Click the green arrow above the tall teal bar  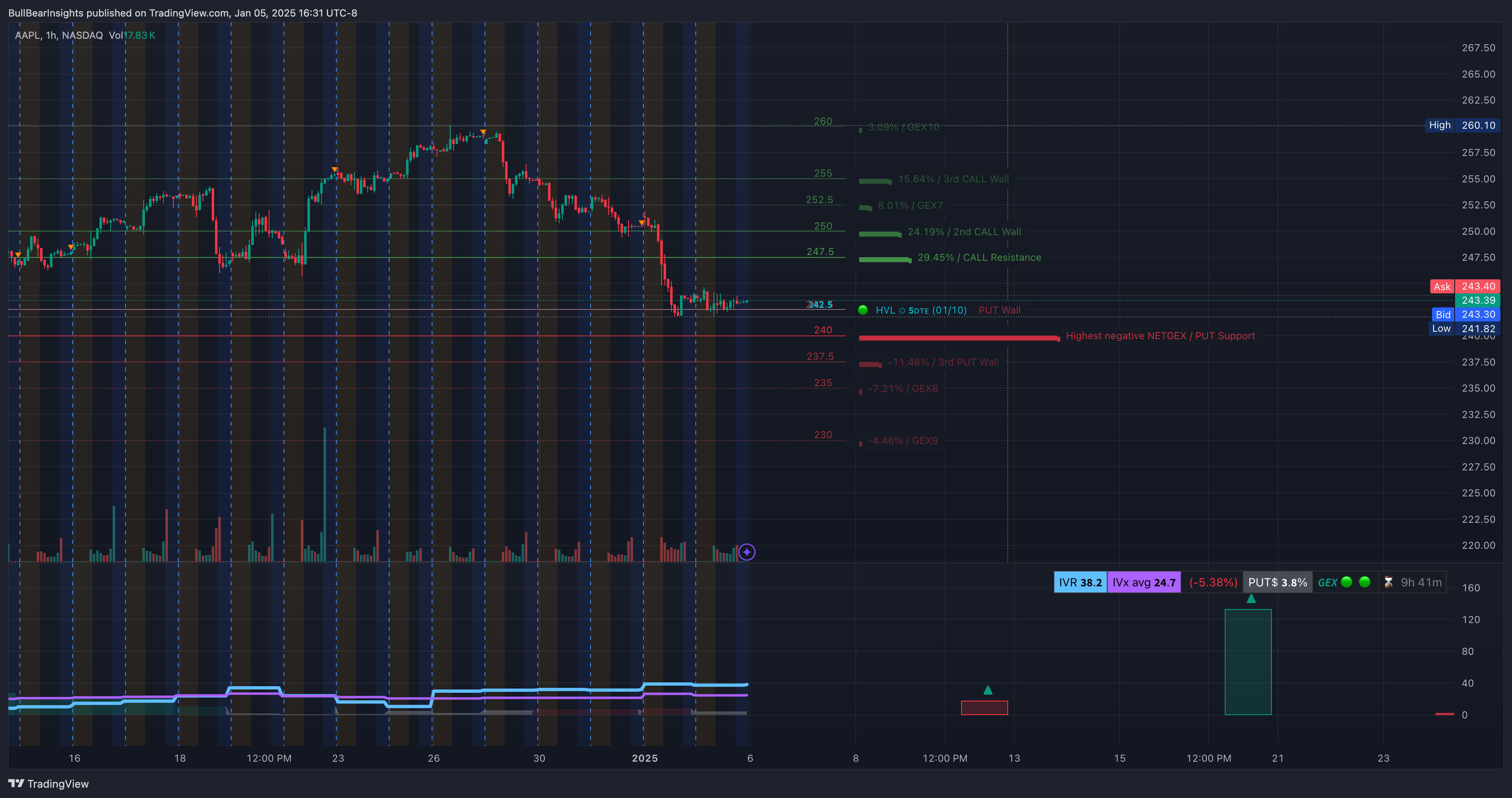click(1251, 598)
